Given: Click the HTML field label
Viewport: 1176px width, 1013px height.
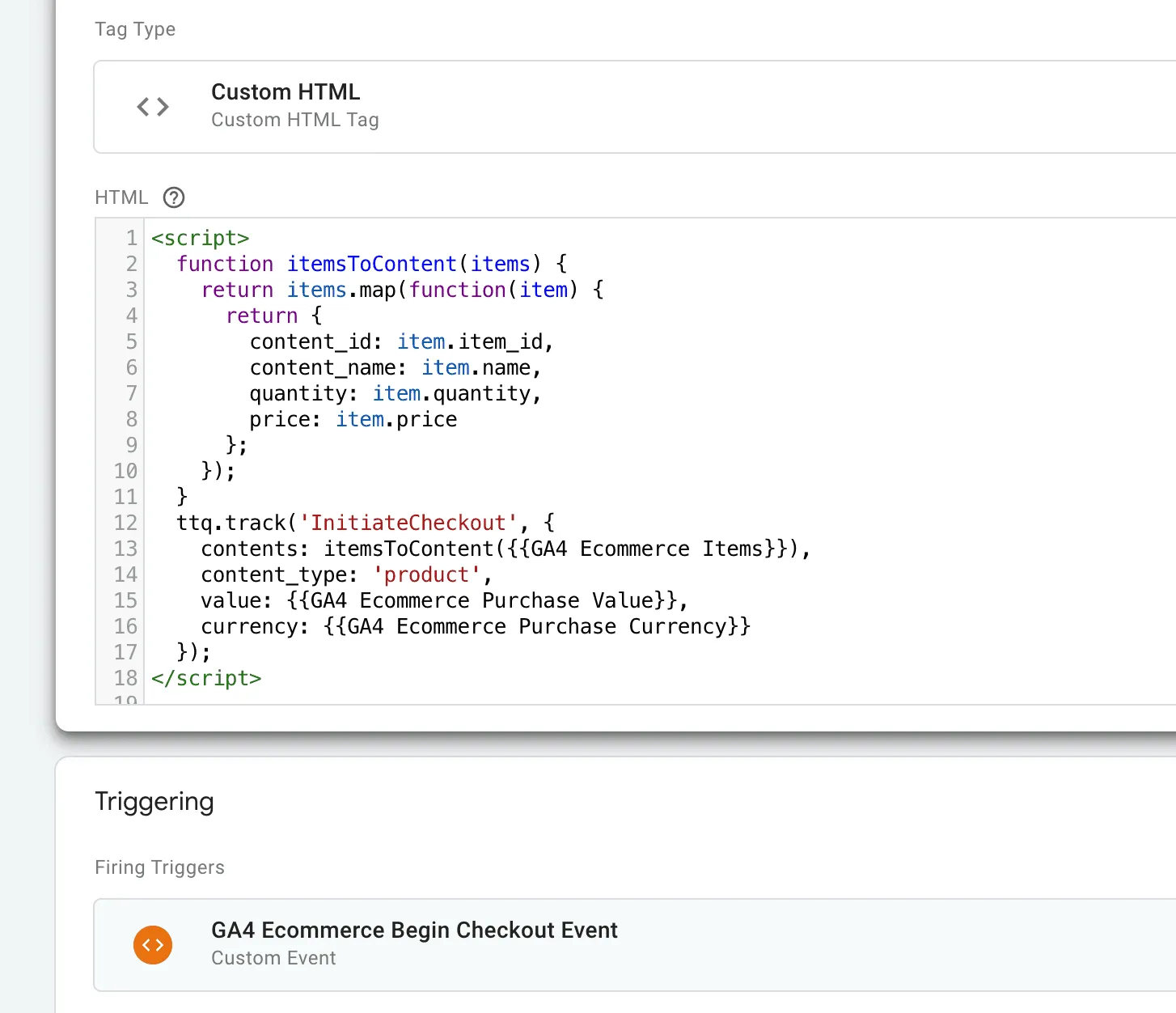Looking at the screenshot, I should [121, 197].
